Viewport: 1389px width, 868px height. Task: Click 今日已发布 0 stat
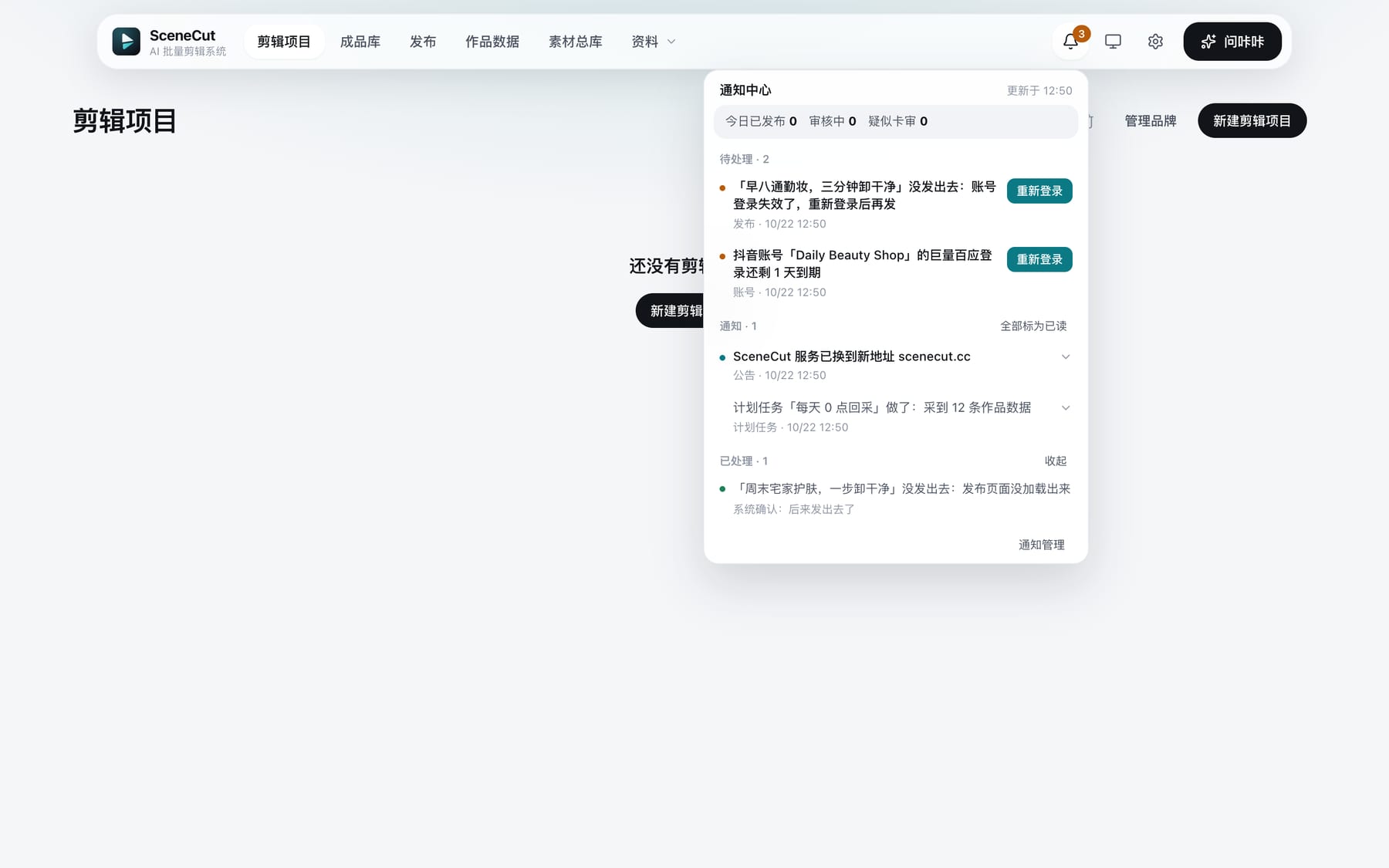tap(761, 121)
